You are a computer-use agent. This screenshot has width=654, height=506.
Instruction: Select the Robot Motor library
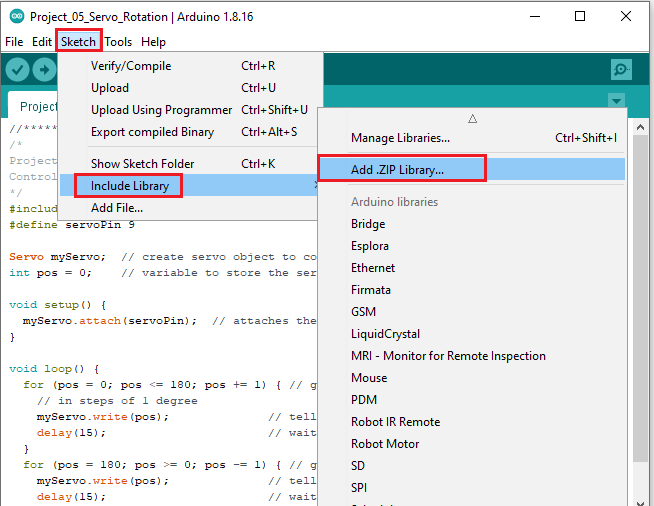pos(472,444)
